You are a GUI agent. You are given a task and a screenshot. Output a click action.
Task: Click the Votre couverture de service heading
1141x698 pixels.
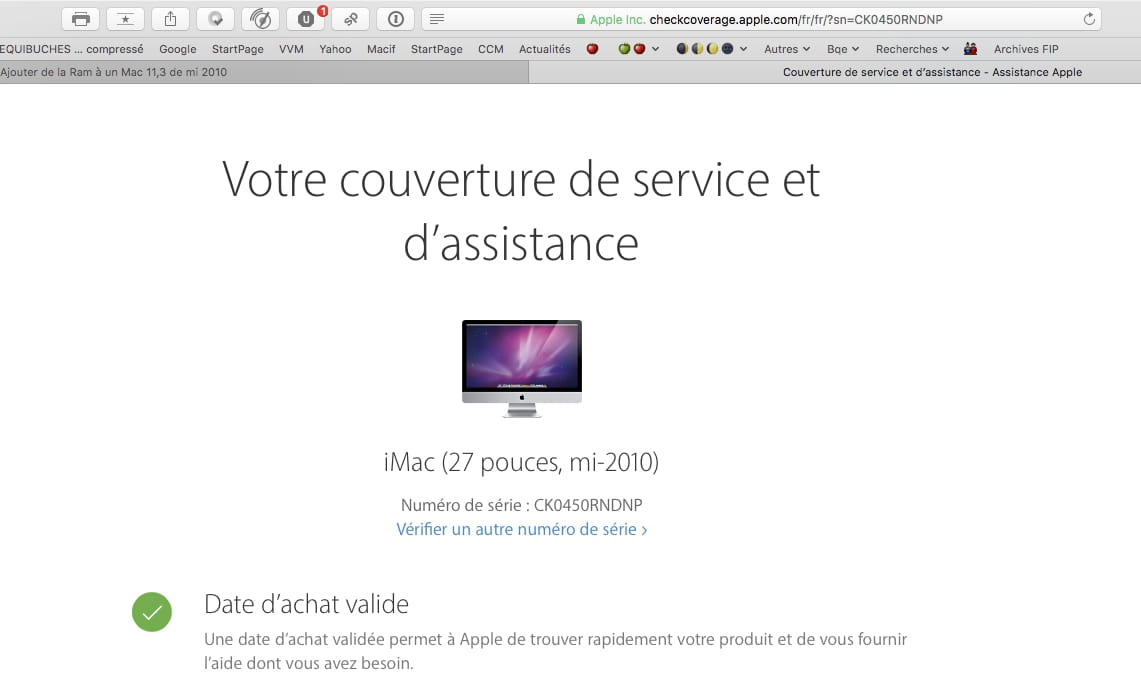(521, 211)
